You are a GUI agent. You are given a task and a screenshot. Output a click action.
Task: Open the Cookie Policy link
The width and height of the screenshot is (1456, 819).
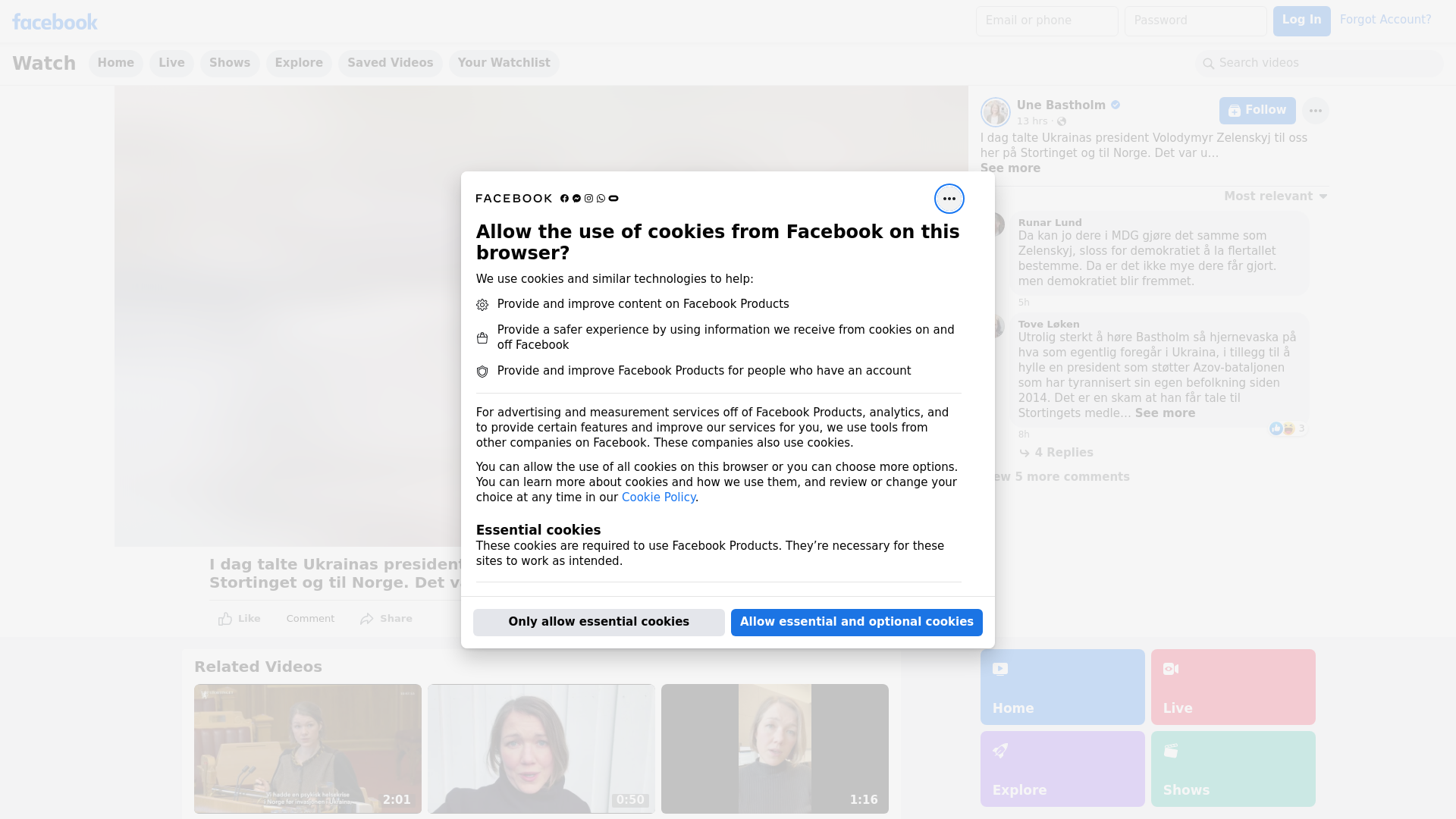[x=657, y=497]
